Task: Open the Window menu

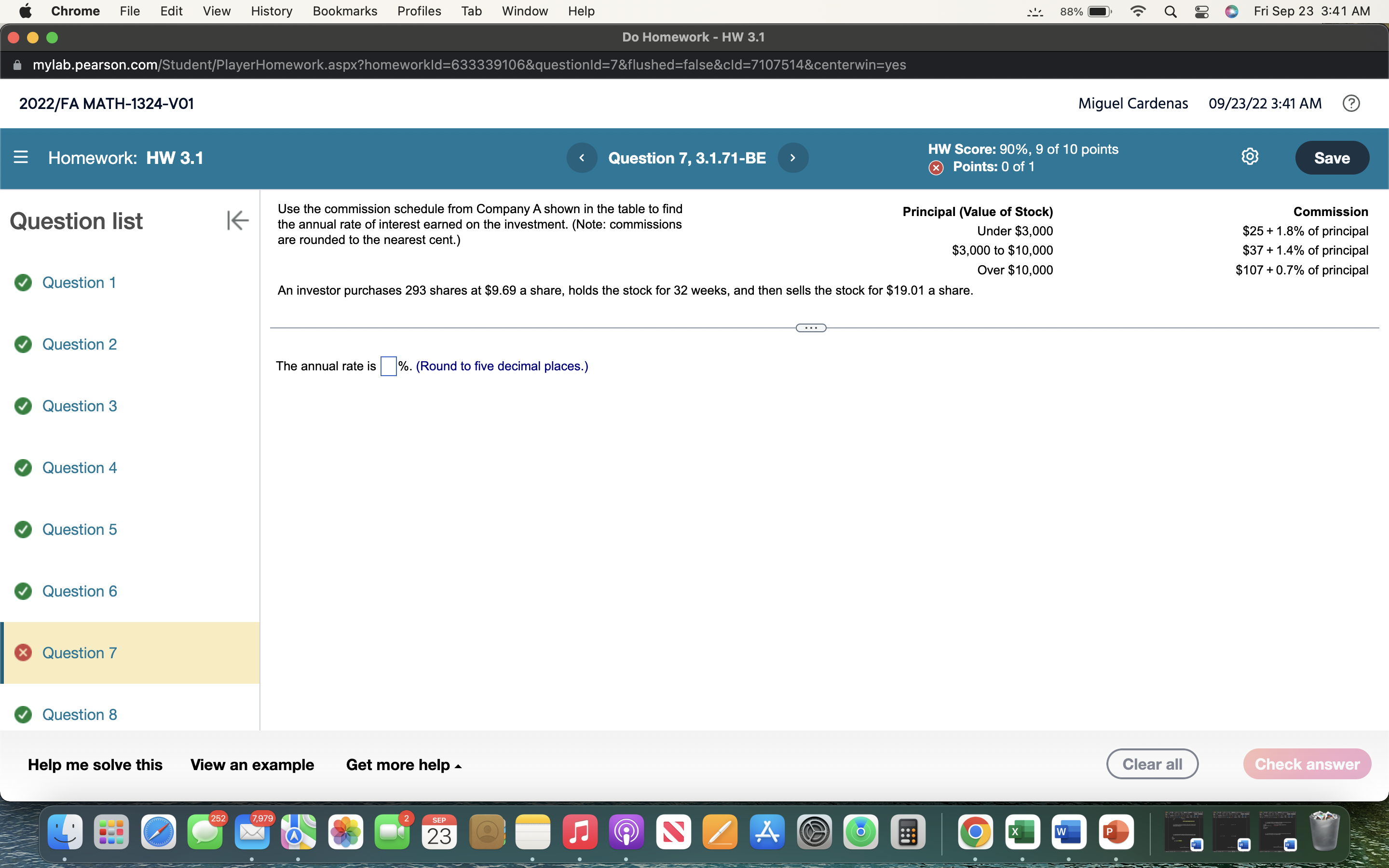Action: point(525,11)
